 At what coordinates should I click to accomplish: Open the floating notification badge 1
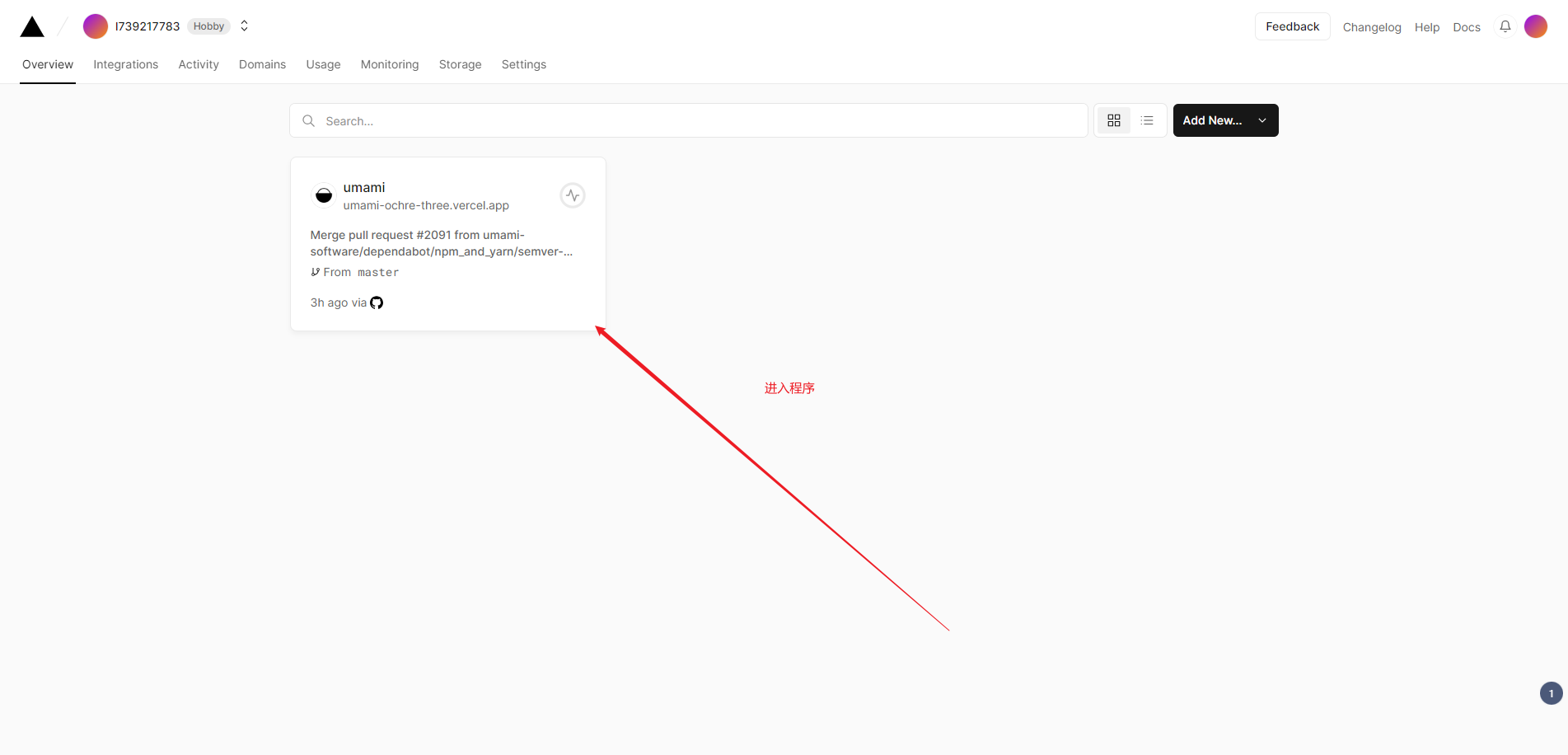(1551, 693)
